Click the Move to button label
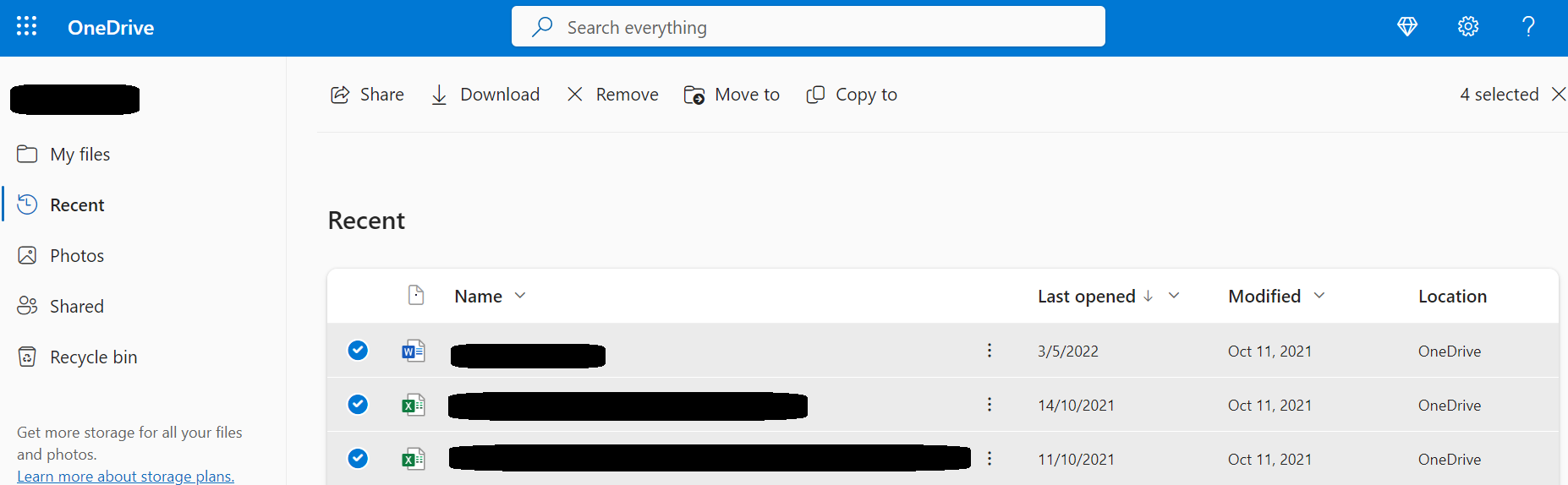Viewport: 1568px width, 485px height. tap(747, 95)
